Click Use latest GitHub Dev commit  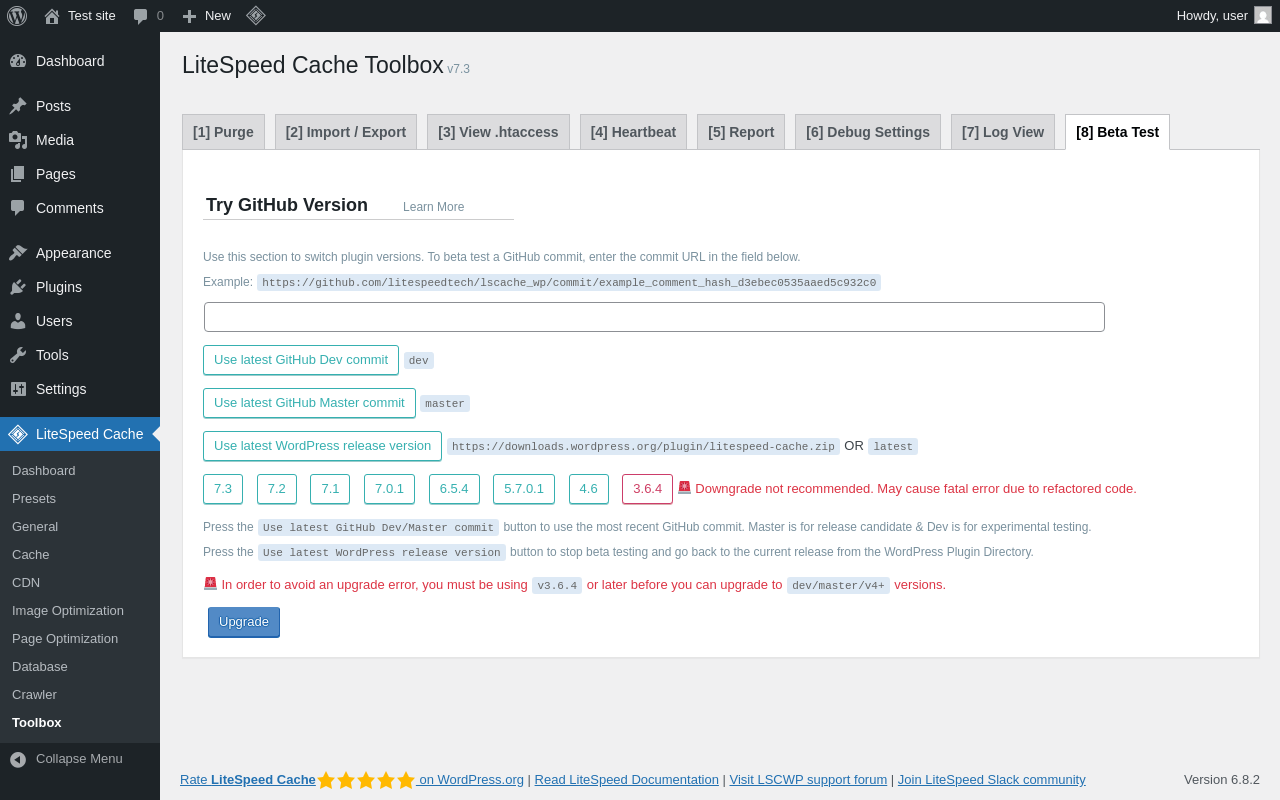301,360
